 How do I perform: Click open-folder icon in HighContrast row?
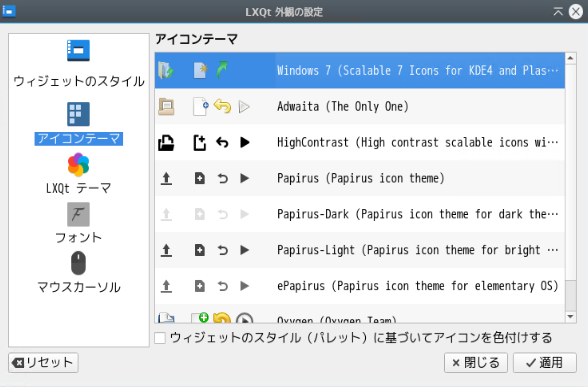click(166, 142)
